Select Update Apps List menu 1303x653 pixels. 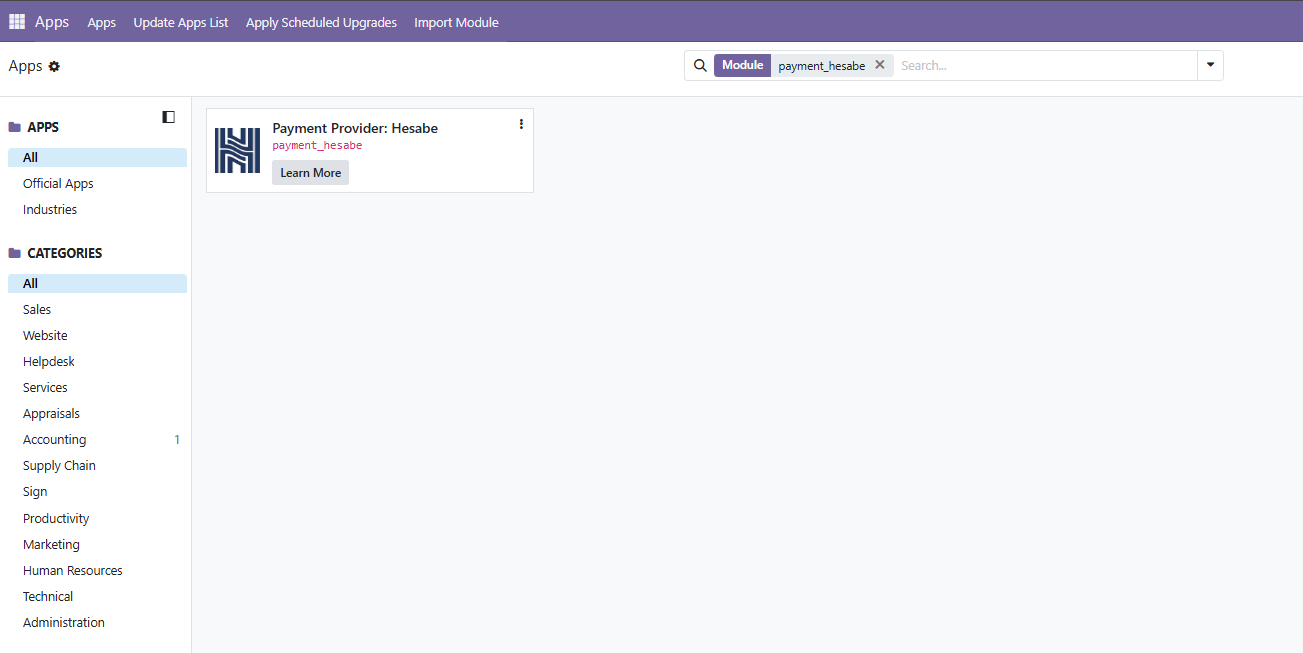181,22
